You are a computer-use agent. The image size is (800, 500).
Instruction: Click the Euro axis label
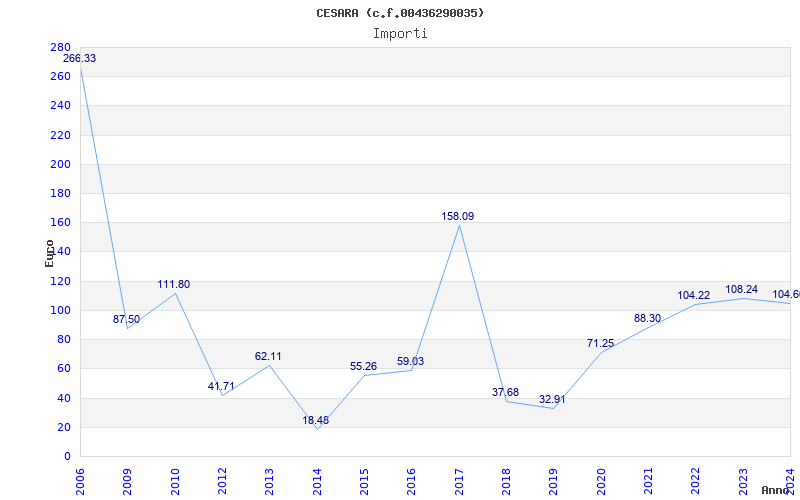[x=49, y=254]
